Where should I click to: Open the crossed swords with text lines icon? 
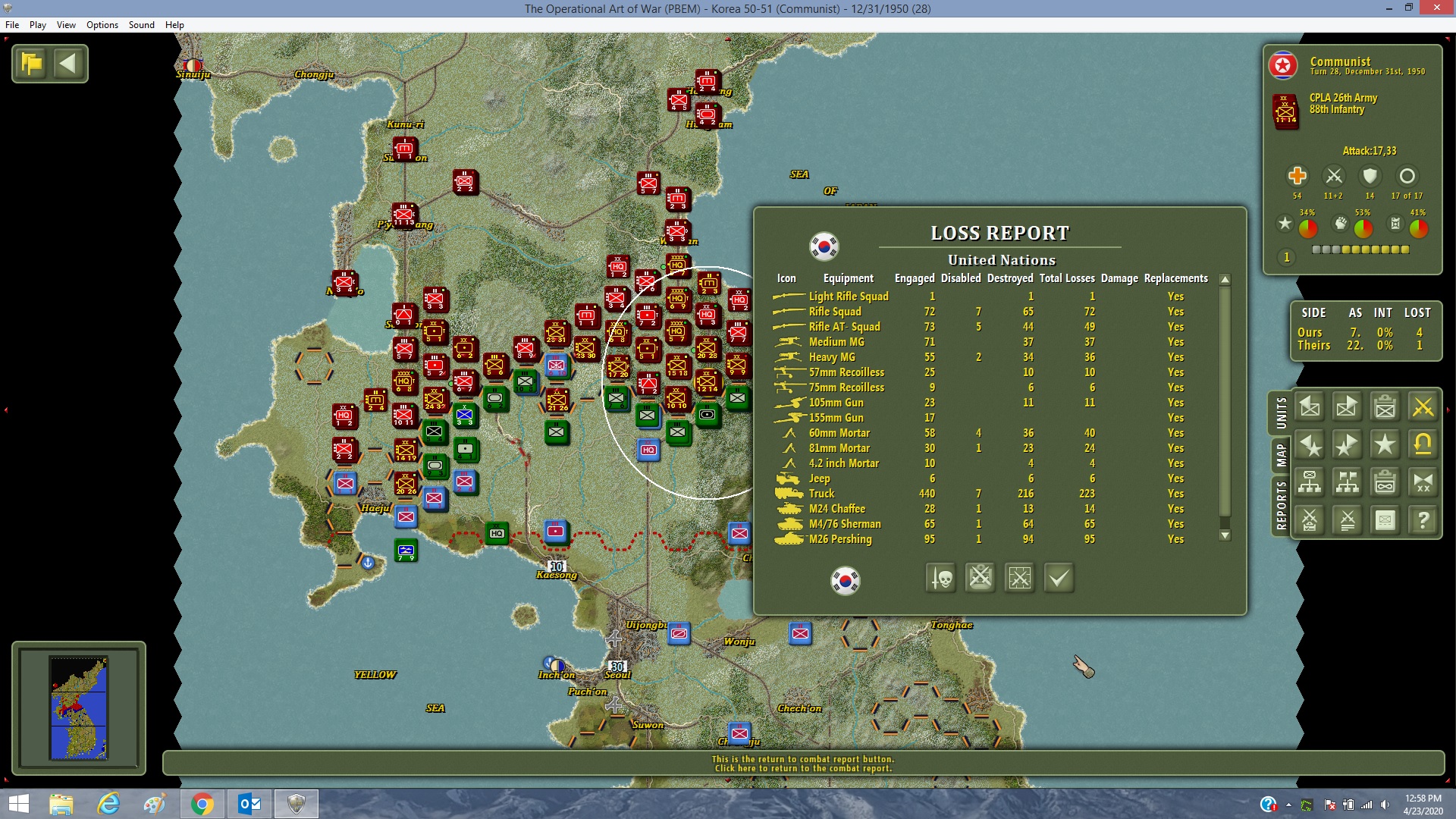point(1348,520)
